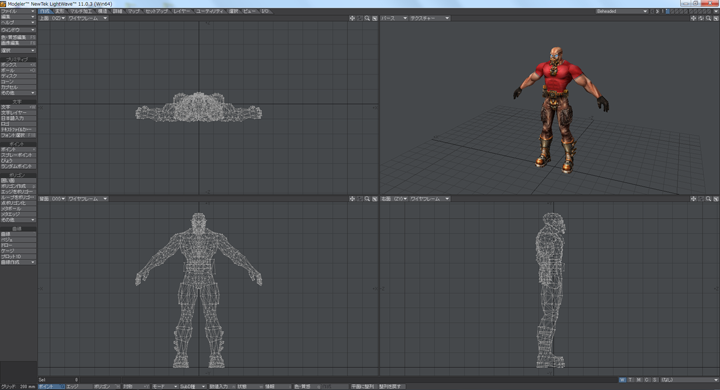
Task: Expand その他 under primitives section
Action: tap(18, 93)
